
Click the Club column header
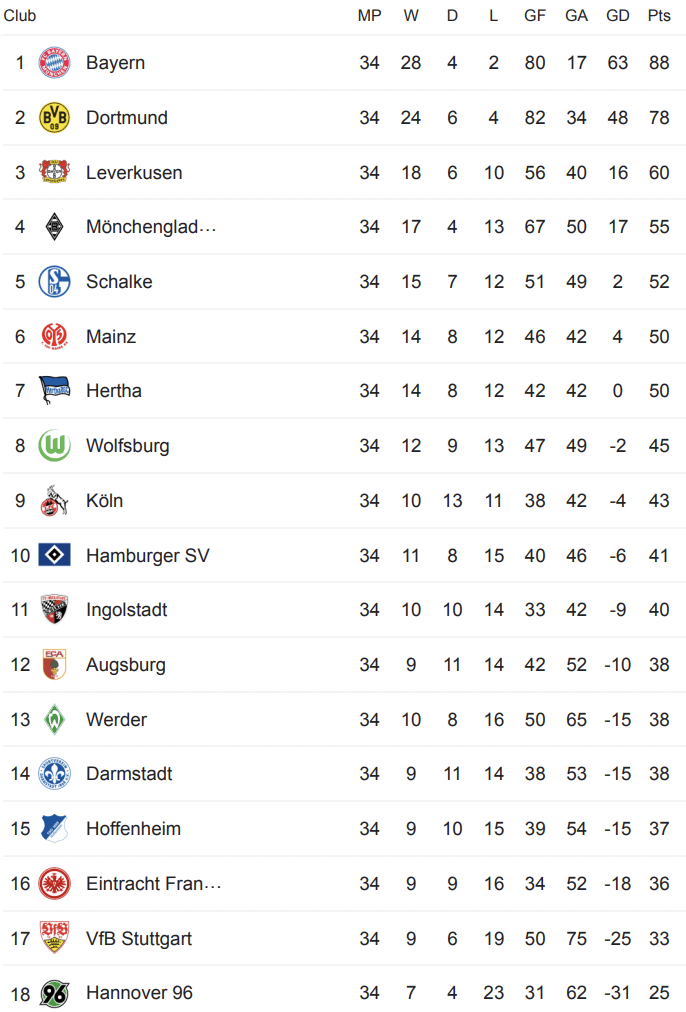point(19,15)
